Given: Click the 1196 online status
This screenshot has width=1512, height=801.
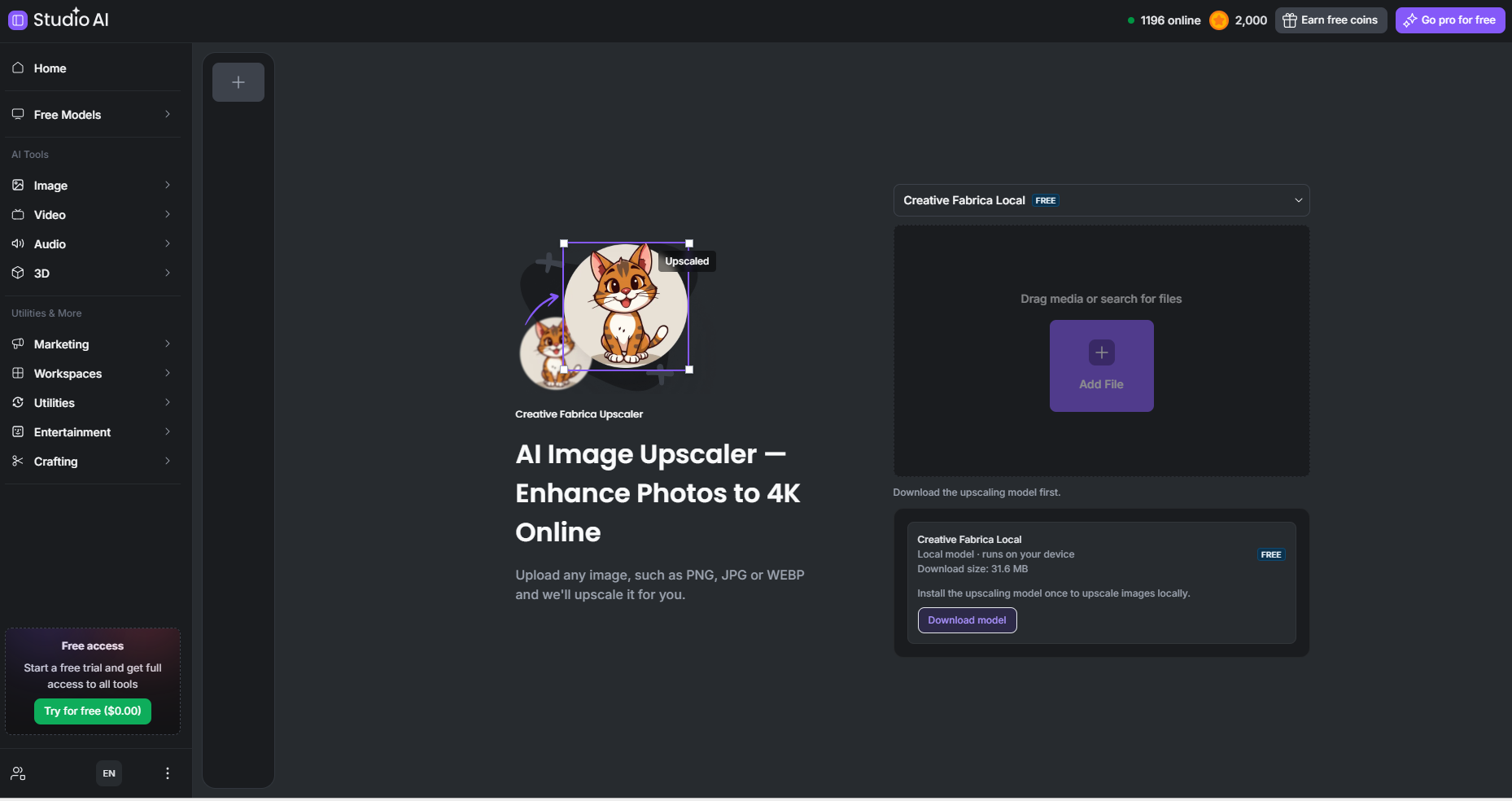Looking at the screenshot, I should pos(1164,20).
